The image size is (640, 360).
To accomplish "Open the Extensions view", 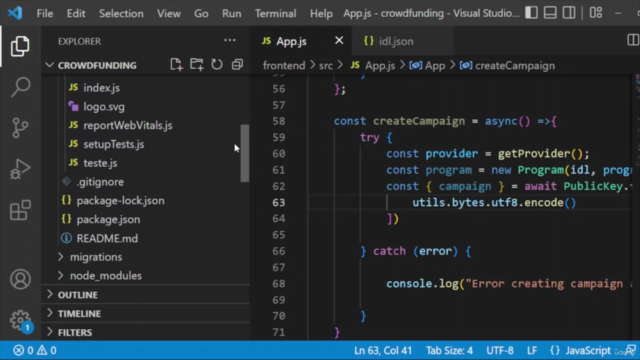I will click(20, 210).
